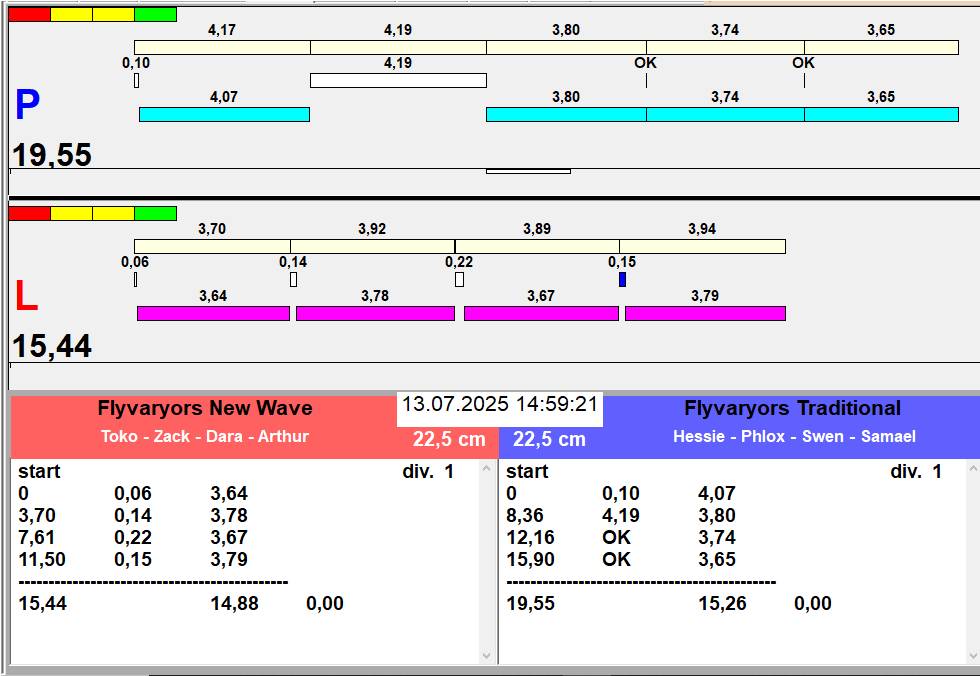This screenshot has width=980, height=676.
Task: Select the cream bar labeled 3,74
Action: tap(726, 47)
